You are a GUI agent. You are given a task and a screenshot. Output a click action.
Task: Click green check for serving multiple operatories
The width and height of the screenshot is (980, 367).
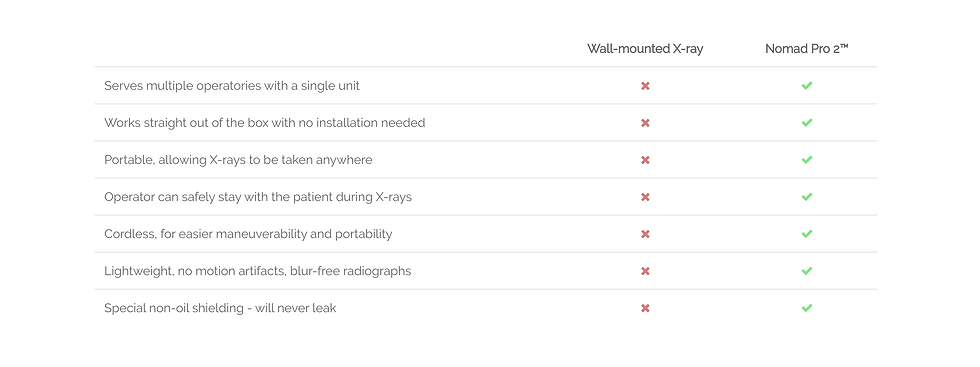[x=807, y=86]
